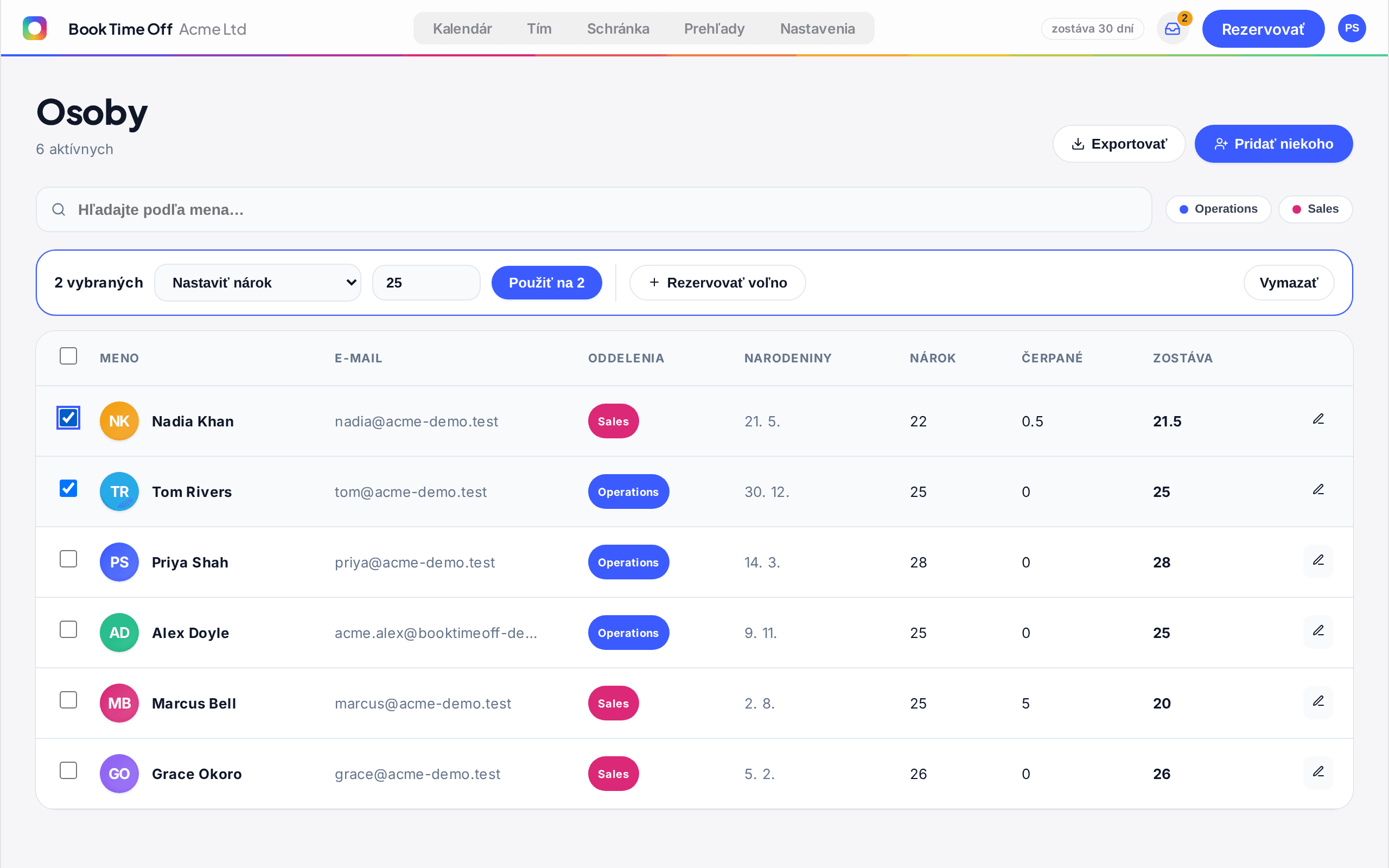Expand the Nastaviť nárok dropdown

tap(258, 283)
